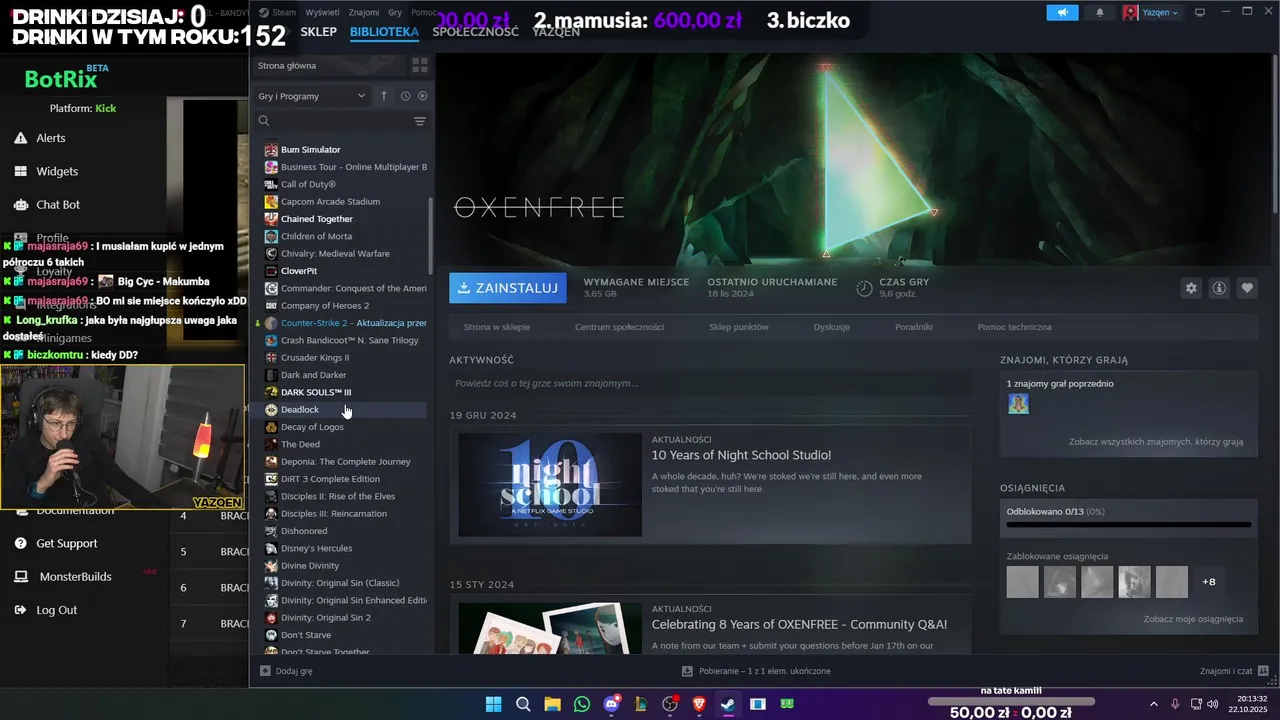Open advanced library filters icon
This screenshot has height=720, width=1280.
420,121
